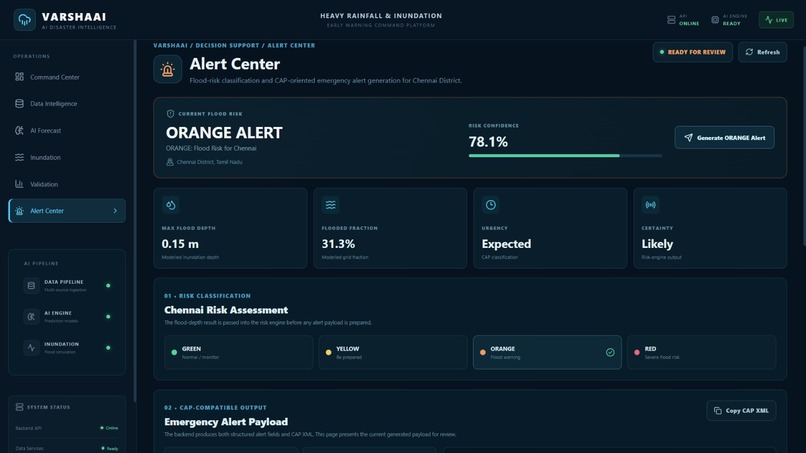Click the '78.1%' risk confidence value
Screen dimensions: 806x453
[488, 141]
